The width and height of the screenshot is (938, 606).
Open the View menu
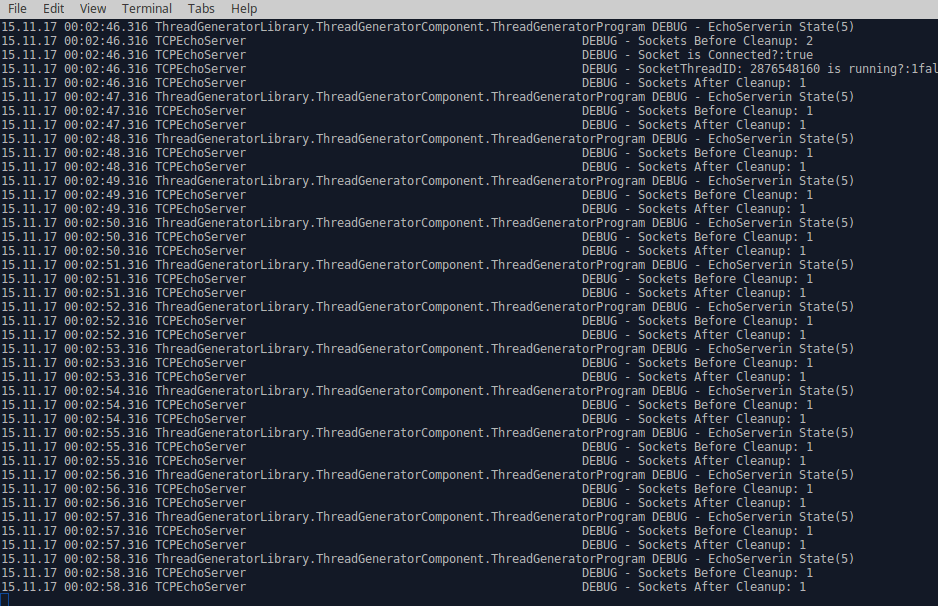click(x=93, y=8)
